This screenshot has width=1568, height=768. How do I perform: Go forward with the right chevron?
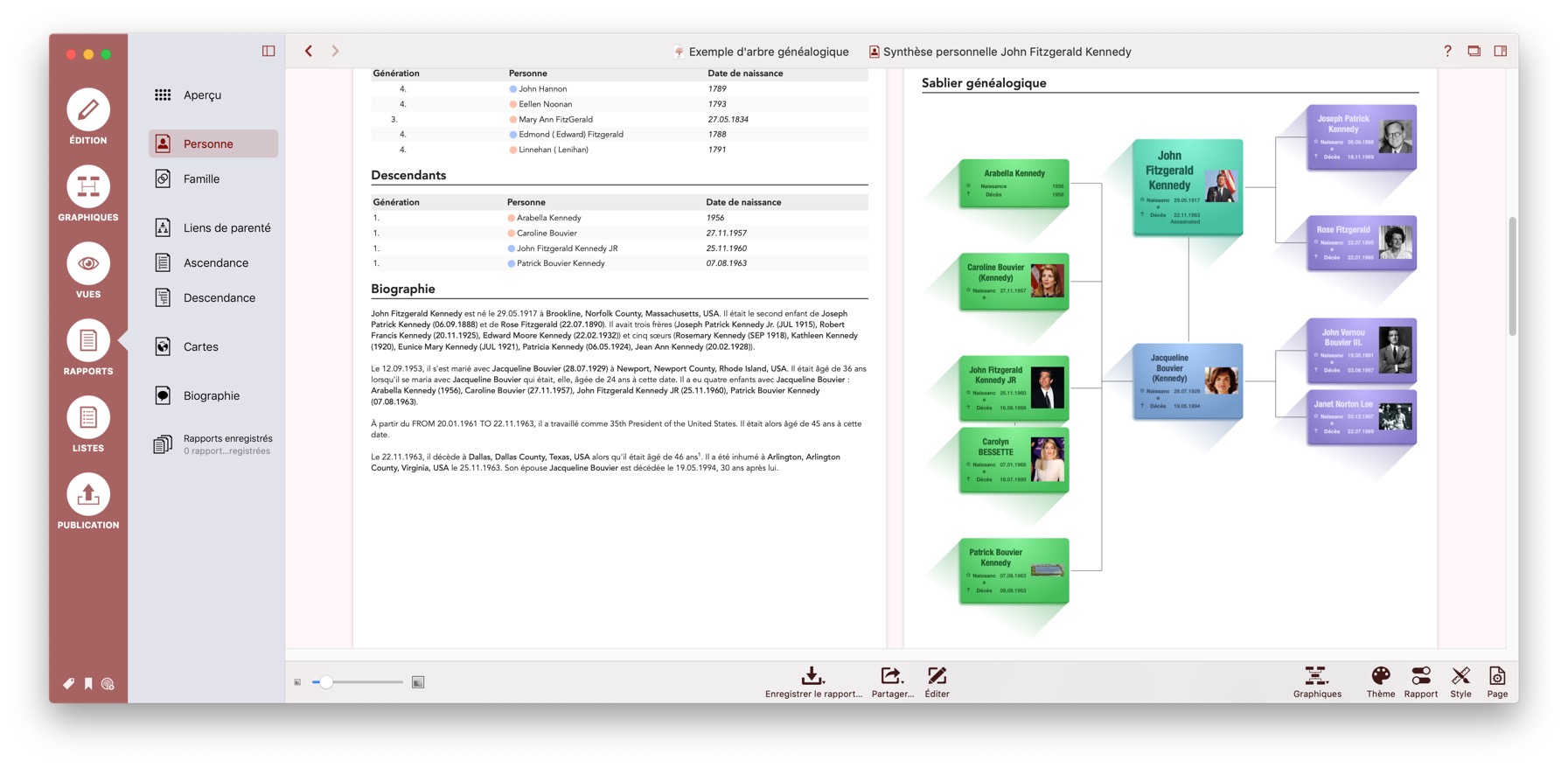pos(335,51)
